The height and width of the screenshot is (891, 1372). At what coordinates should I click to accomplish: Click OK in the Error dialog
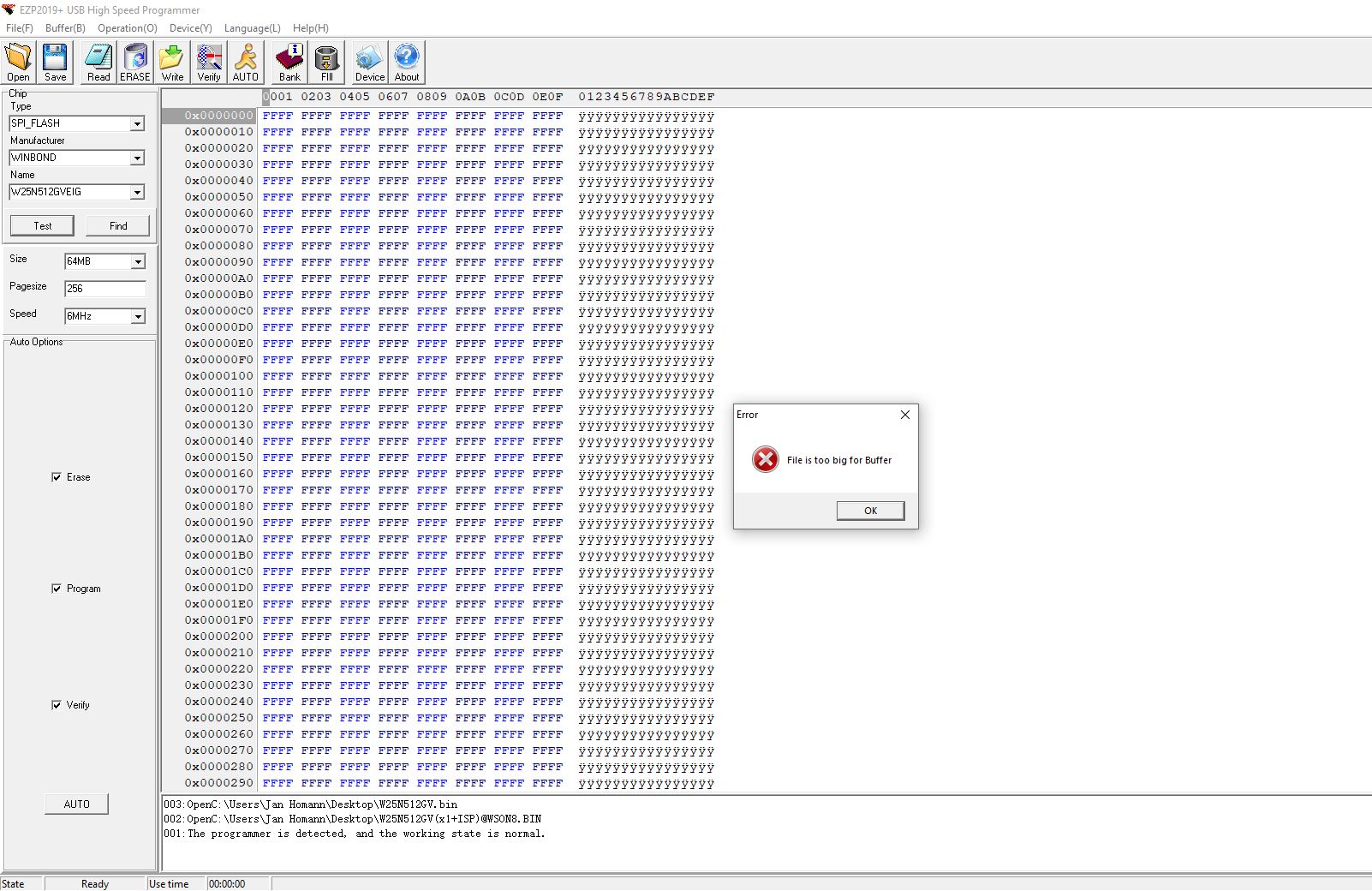click(870, 511)
